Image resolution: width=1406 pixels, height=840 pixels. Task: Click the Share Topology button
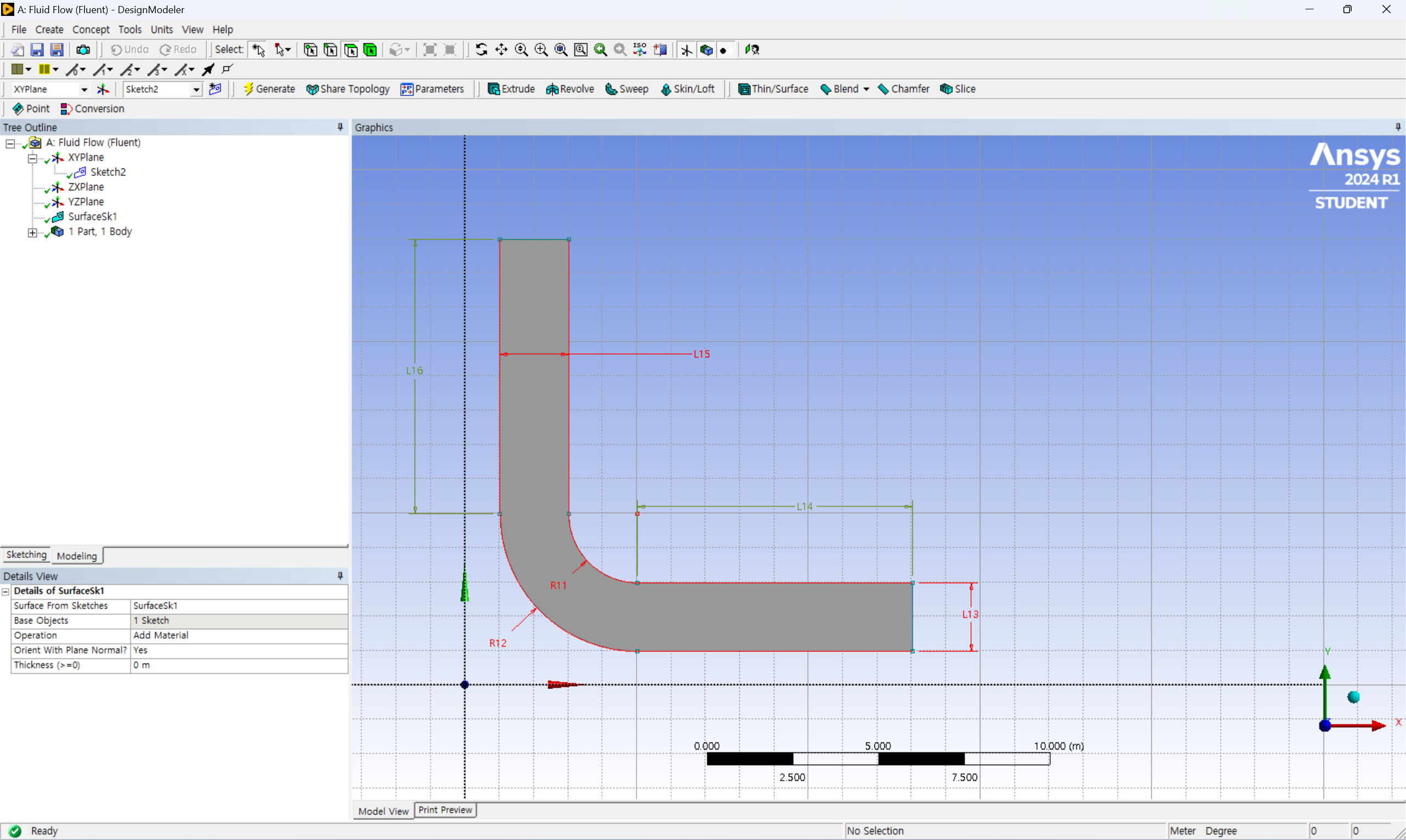pos(348,89)
